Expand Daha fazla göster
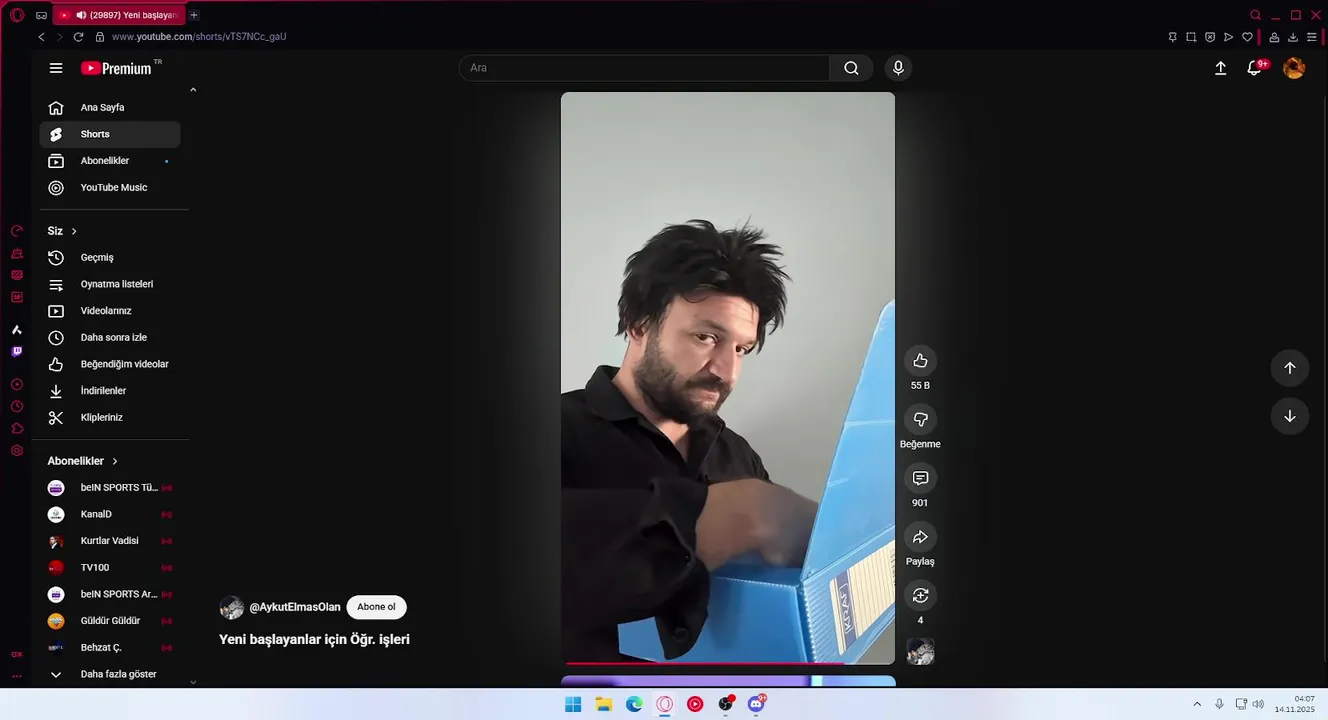This screenshot has height=720, width=1328. [x=110, y=674]
